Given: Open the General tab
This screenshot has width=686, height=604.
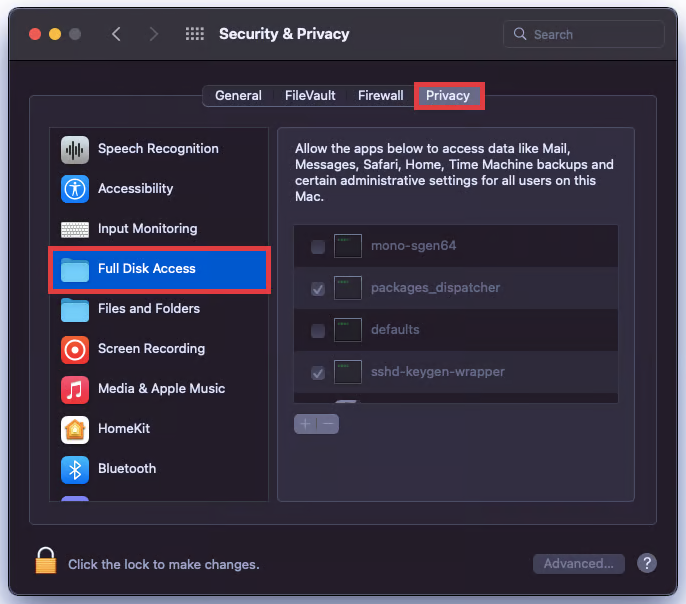Looking at the screenshot, I should 238,96.
